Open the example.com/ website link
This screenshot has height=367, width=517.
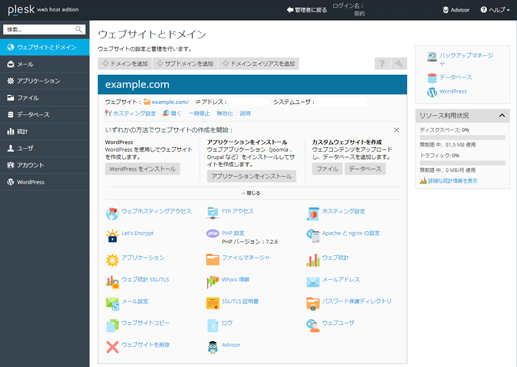pyautogui.click(x=170, y=102)
